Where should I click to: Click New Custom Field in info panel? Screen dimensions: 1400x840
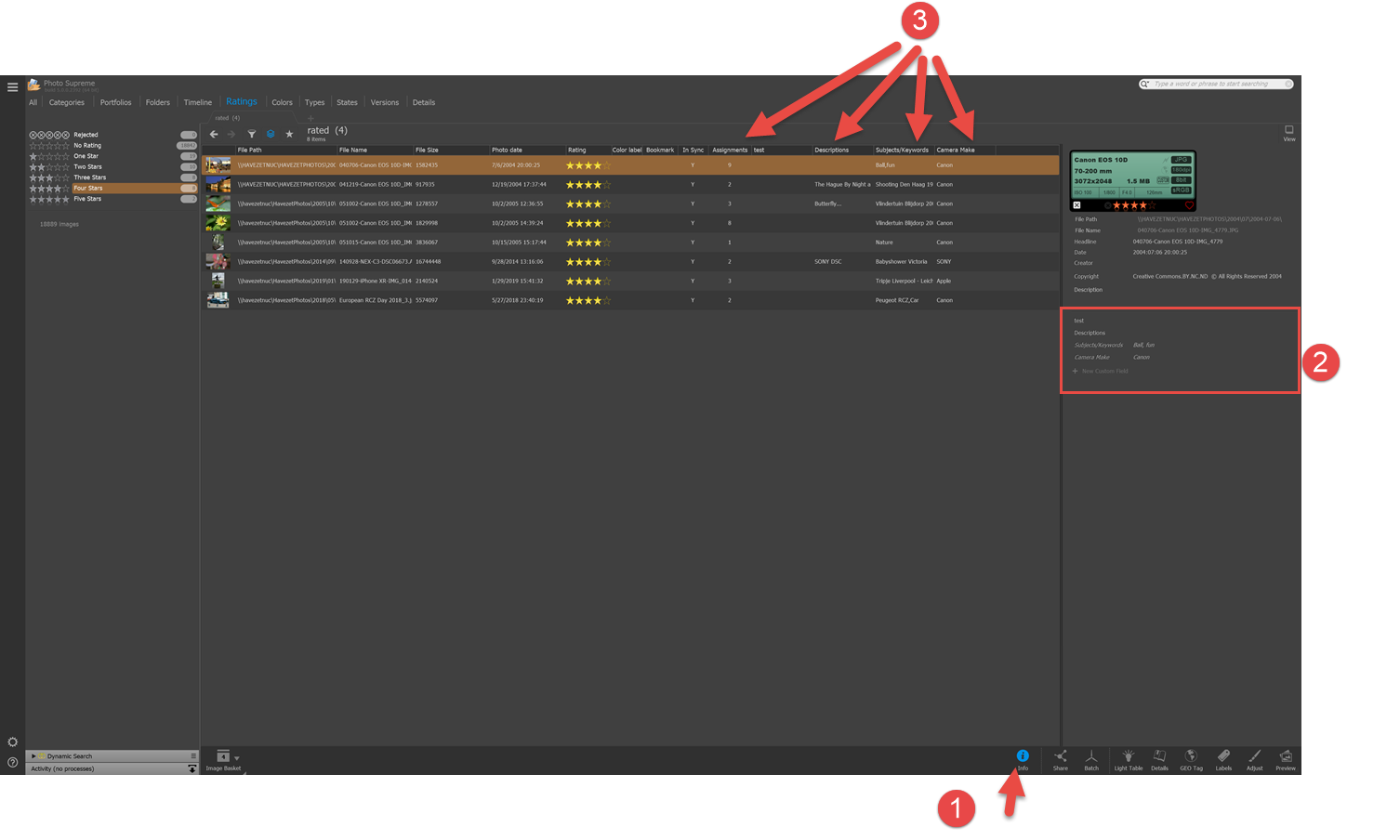(x=1101, y=371)
